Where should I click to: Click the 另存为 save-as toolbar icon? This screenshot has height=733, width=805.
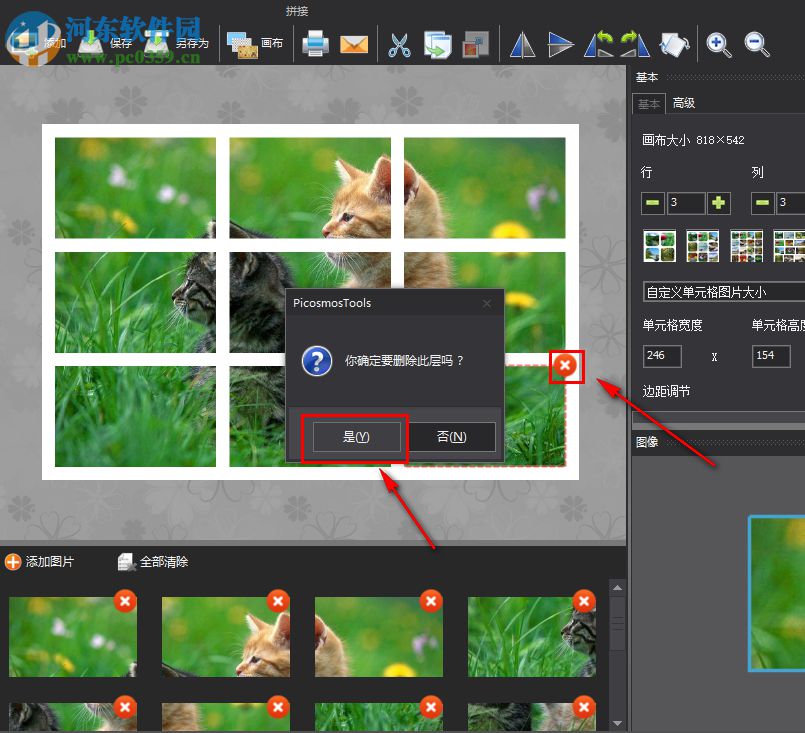(x=157, y=42)
